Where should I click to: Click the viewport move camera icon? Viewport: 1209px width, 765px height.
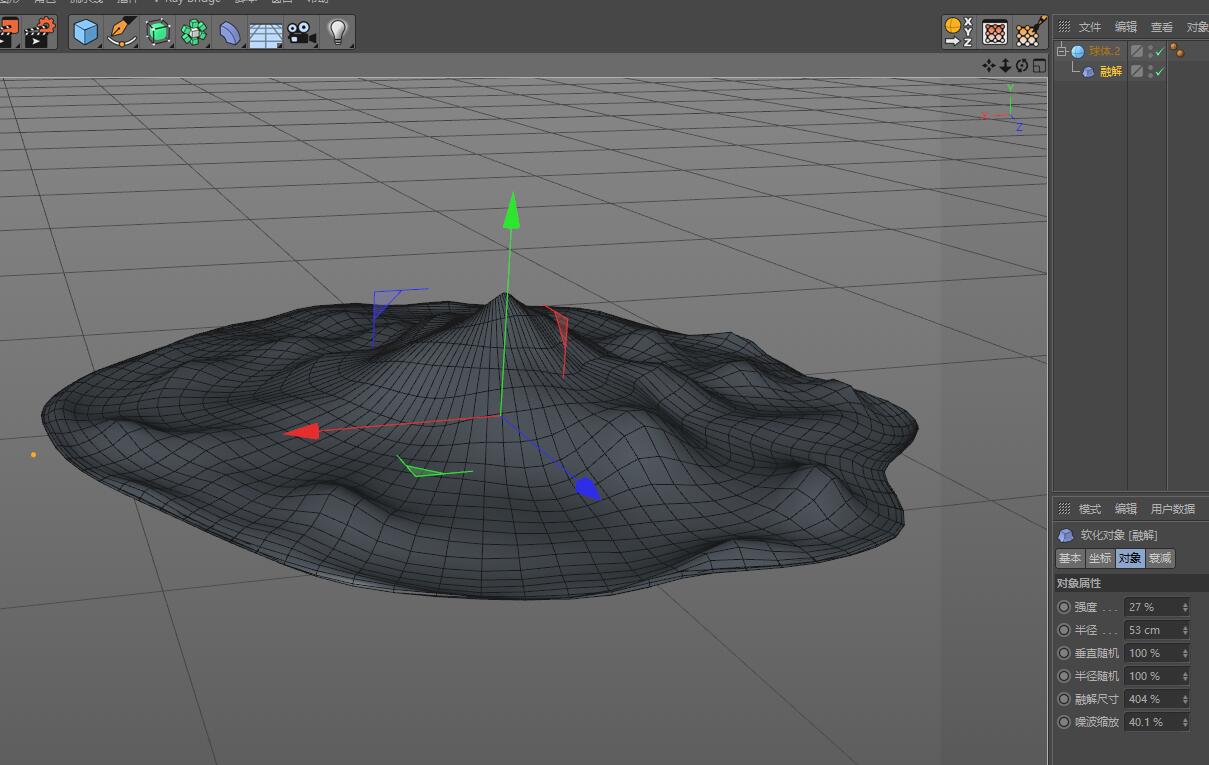pyautogui.click(x=989, y=66)
